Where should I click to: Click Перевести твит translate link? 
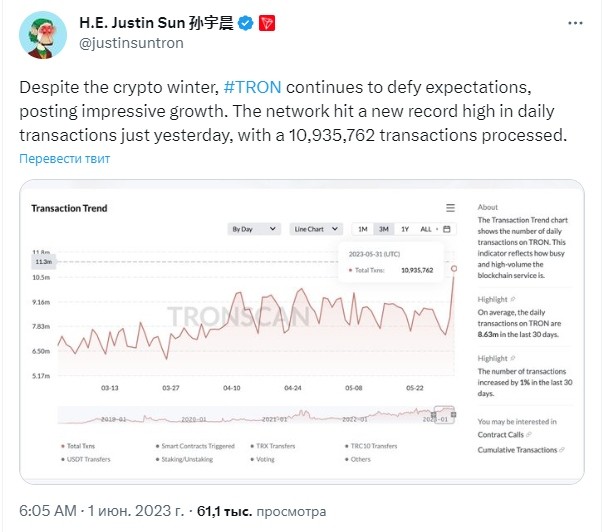64,158
